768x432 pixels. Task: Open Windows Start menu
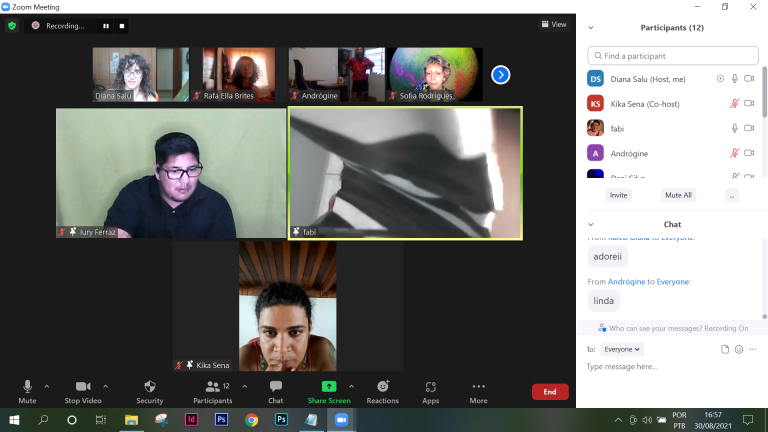14,420
